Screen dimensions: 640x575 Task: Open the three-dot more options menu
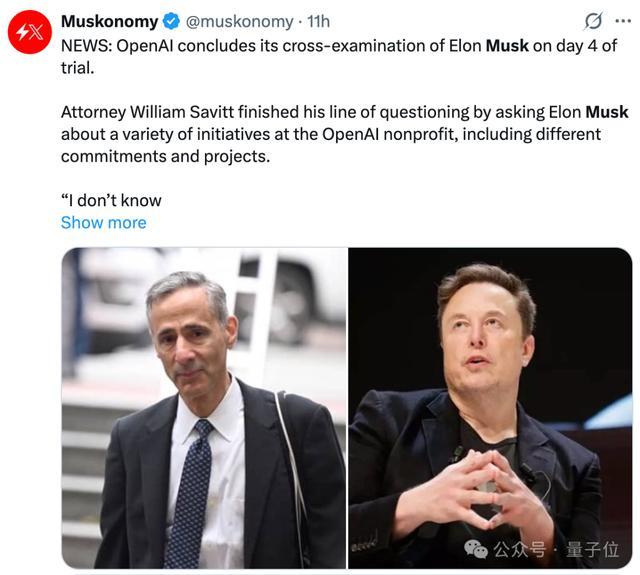[x=623, y=21]
